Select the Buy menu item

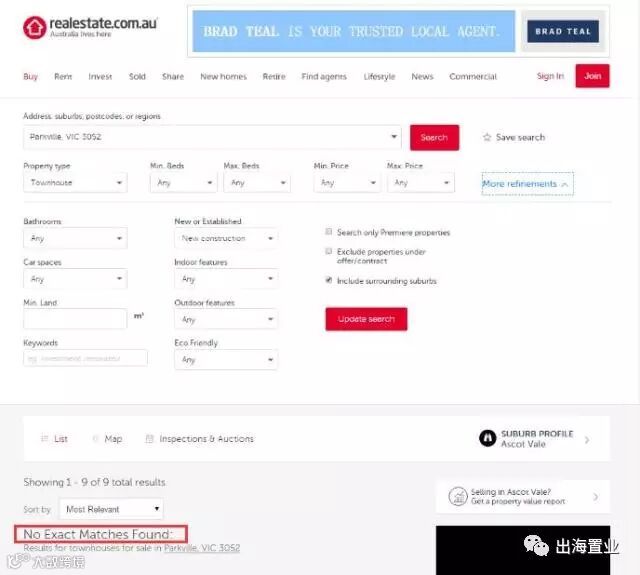coord(31,76)
